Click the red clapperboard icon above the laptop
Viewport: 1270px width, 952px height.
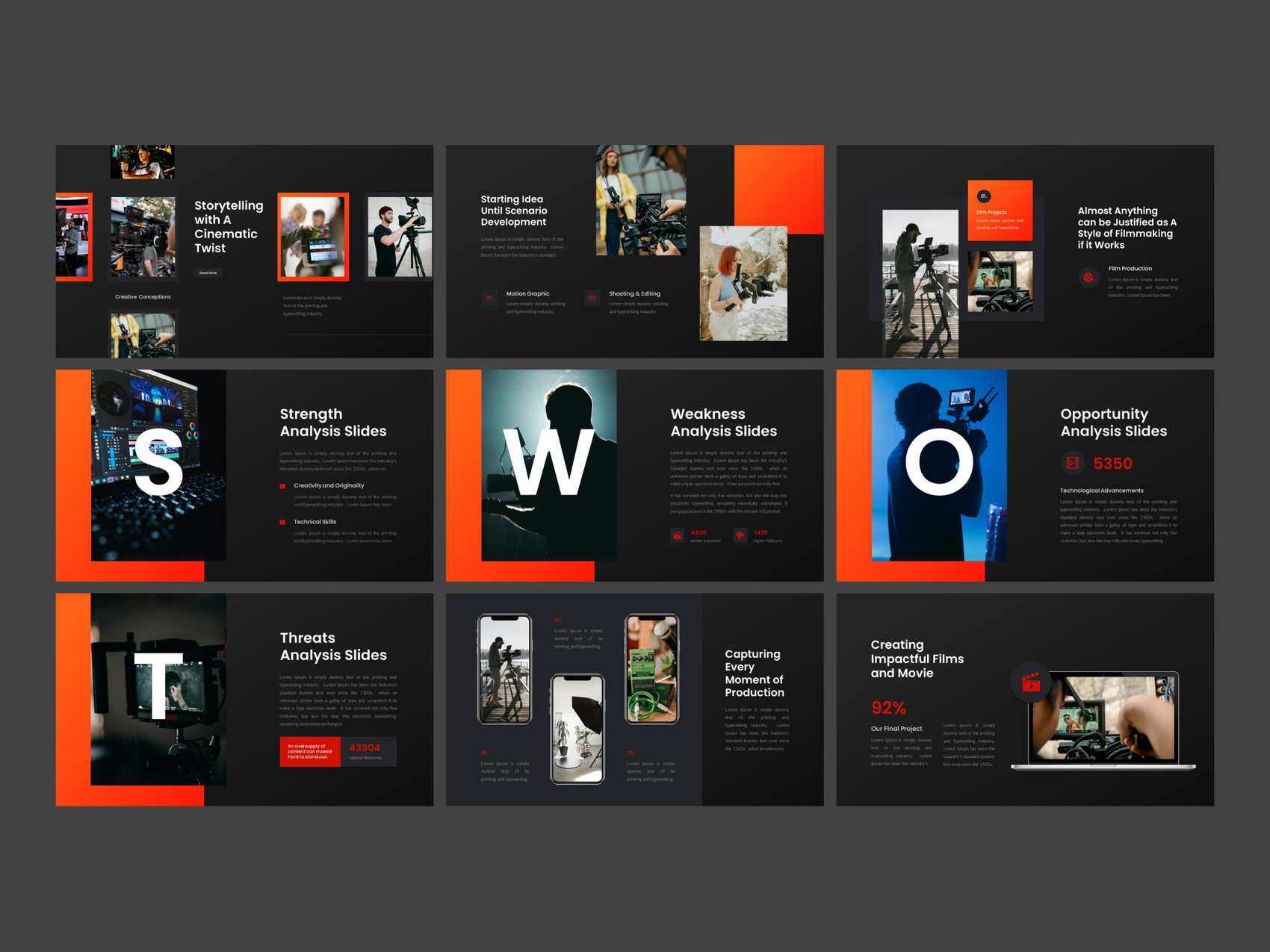pyautogui.click(x=1031, y=682)
